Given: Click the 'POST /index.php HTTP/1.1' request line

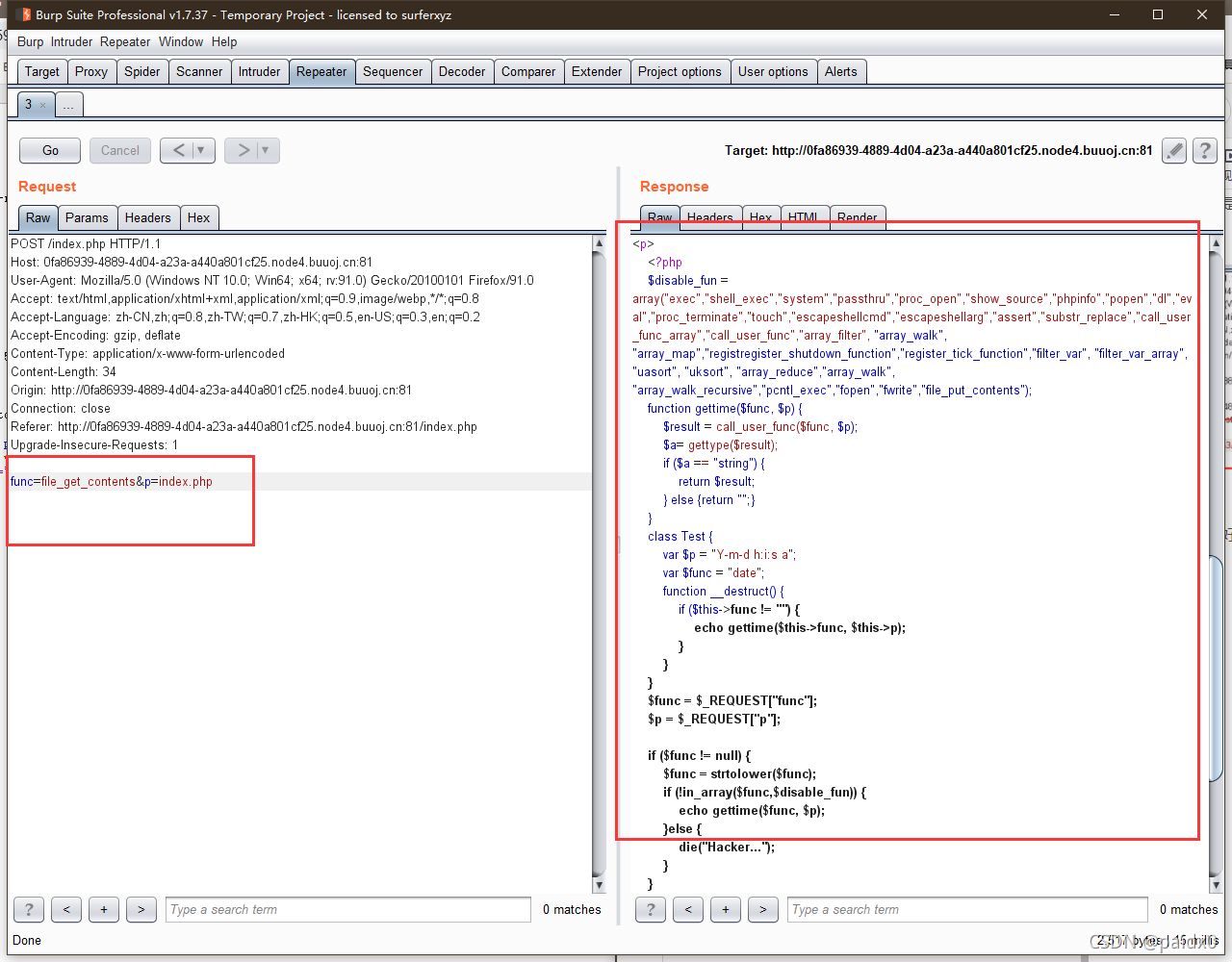Looking at the screenshot, I should [x=86, y=244].
